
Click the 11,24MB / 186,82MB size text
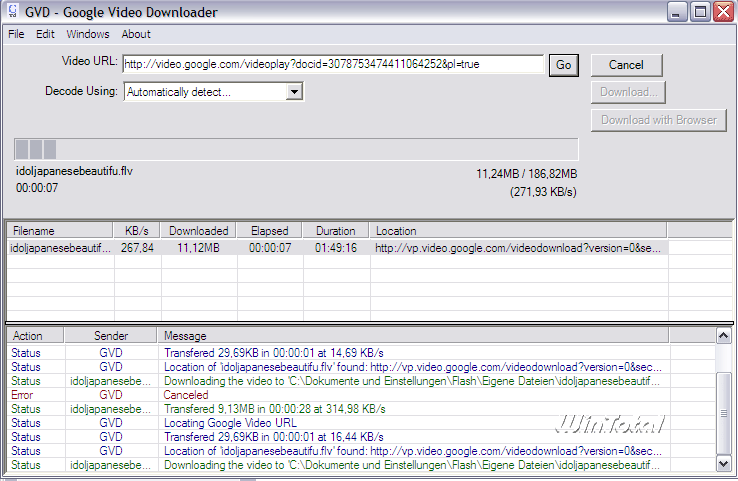click(527, 174)
